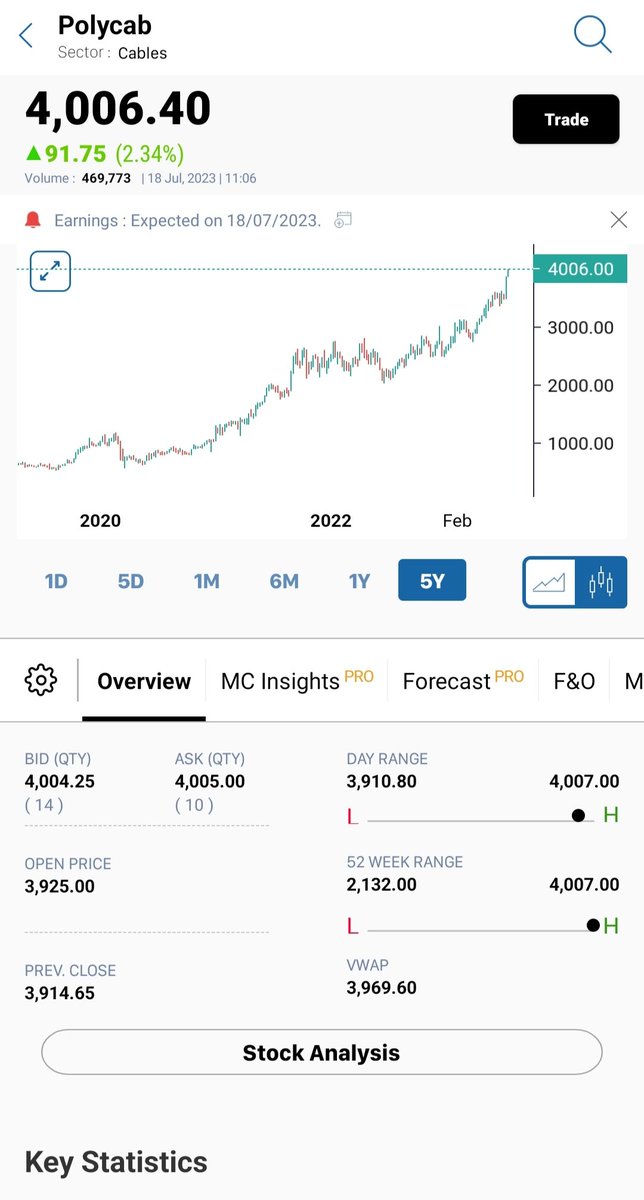Select the 1M time range
Screen dimensions: 644x1200
point(207,581)
